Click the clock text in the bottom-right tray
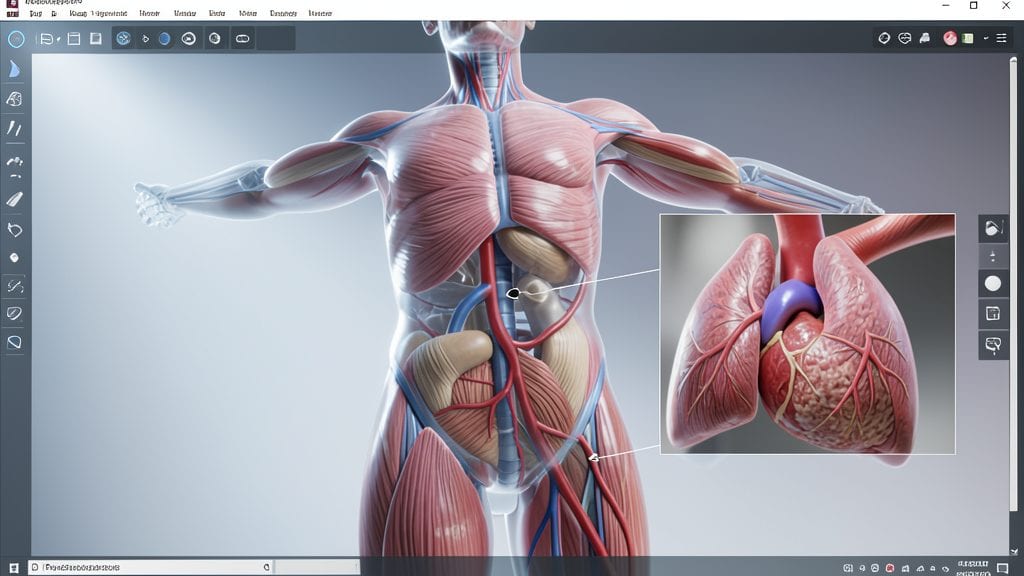 pos(973,568)
